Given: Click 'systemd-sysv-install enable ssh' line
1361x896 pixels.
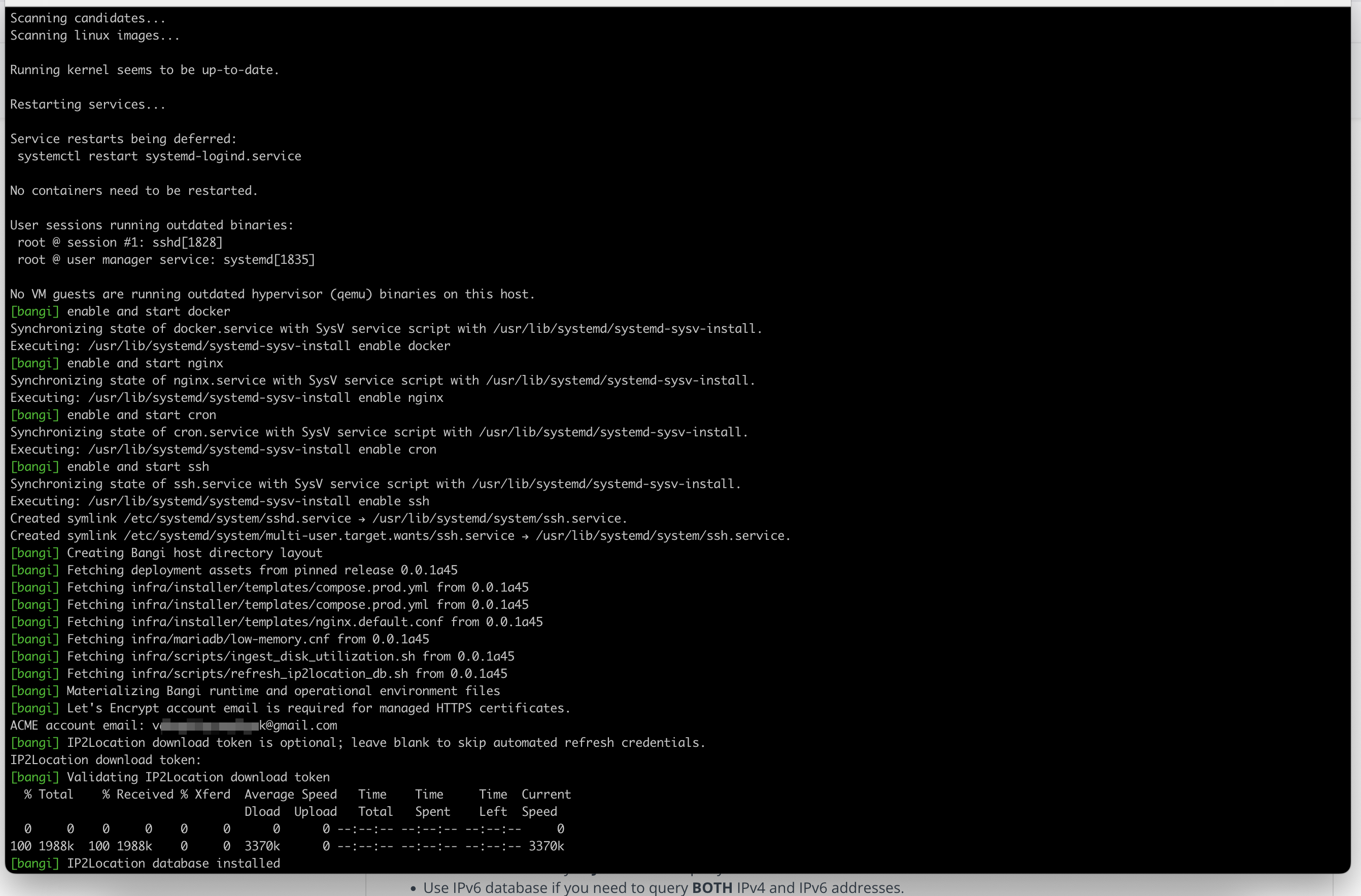Looking at the screenshot, I should (x=220, y=501).
